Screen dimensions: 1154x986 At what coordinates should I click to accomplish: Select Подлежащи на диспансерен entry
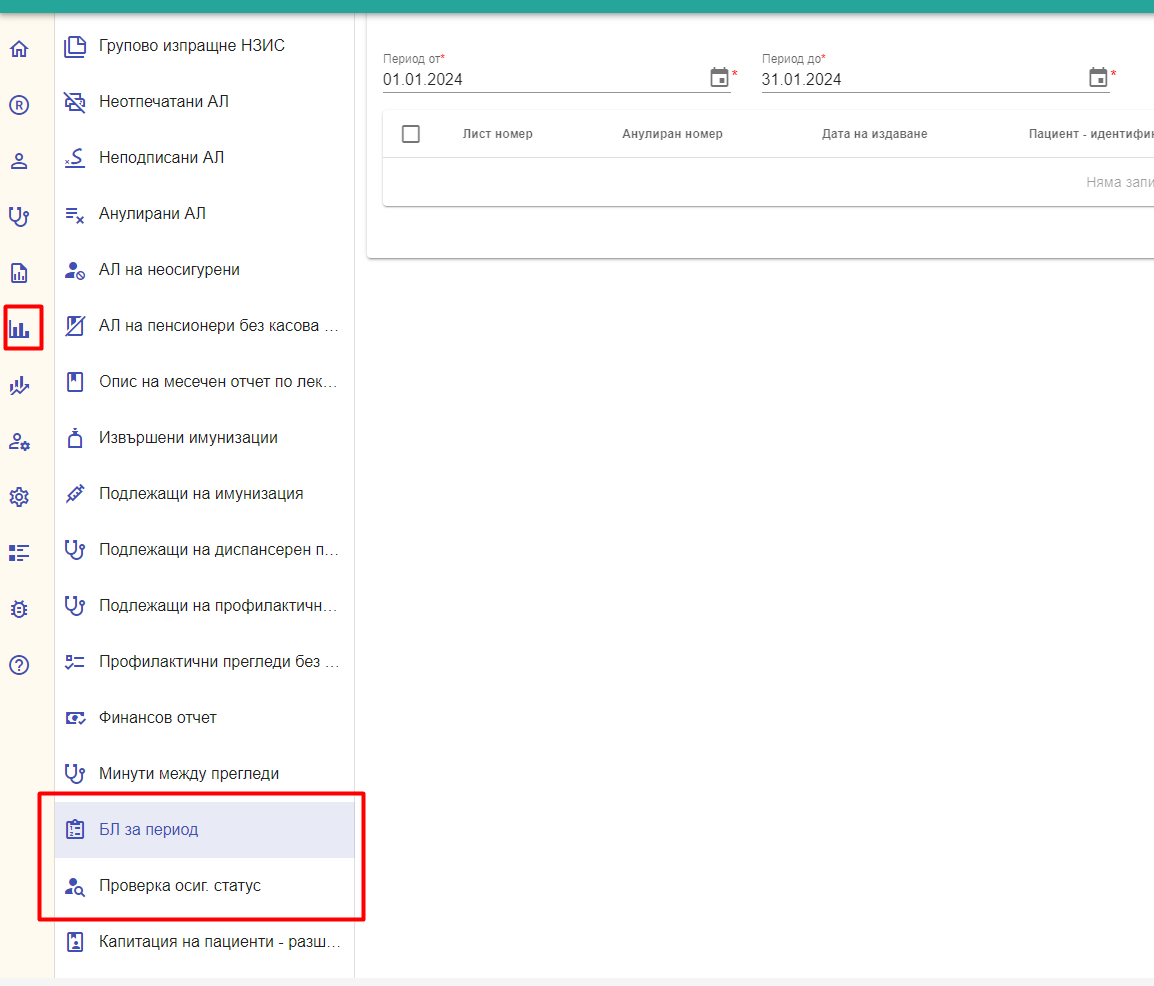(205, 550)
